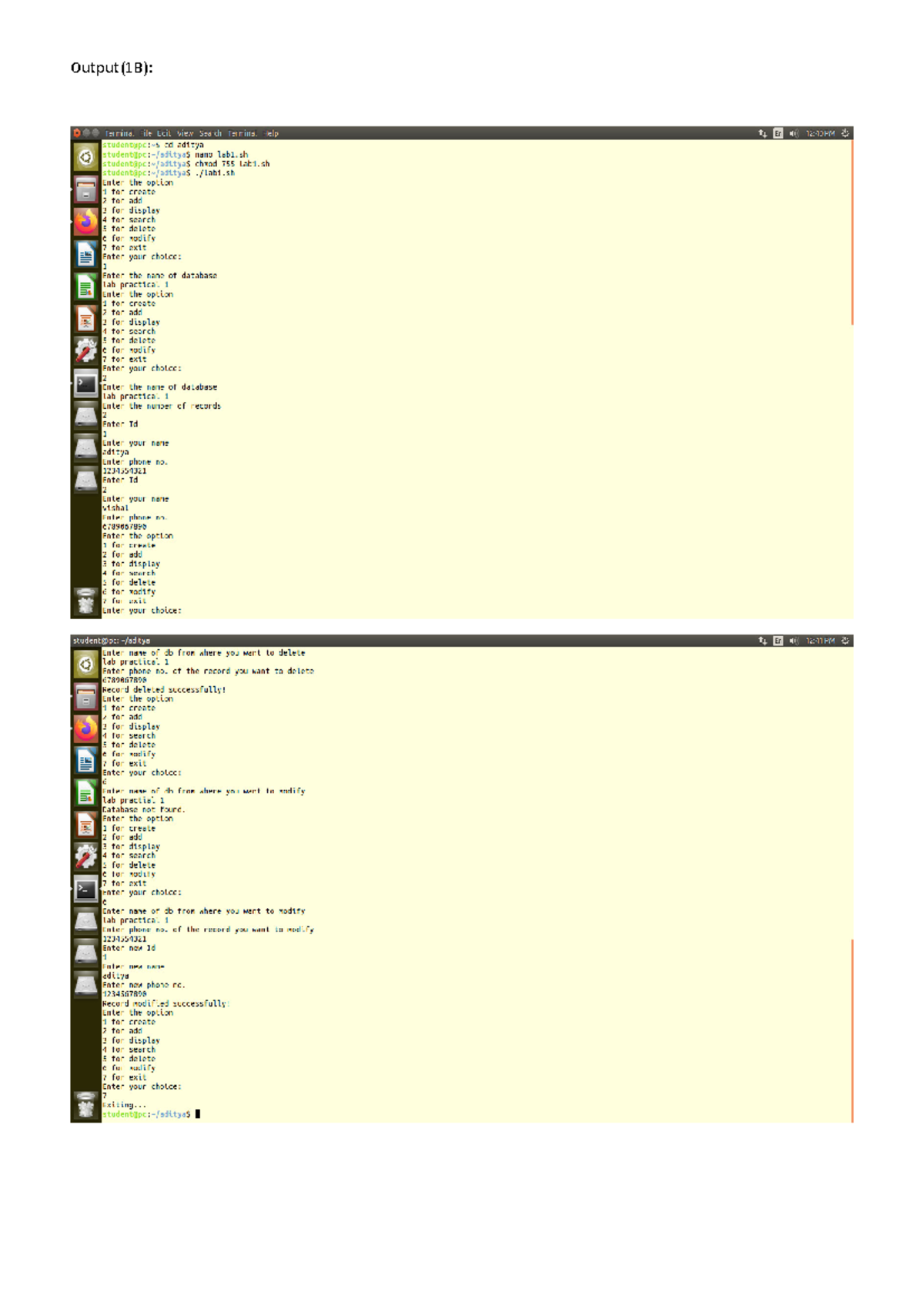
Task: Open the Help menu in the terminal menu bar
Action: coord(271,133)
